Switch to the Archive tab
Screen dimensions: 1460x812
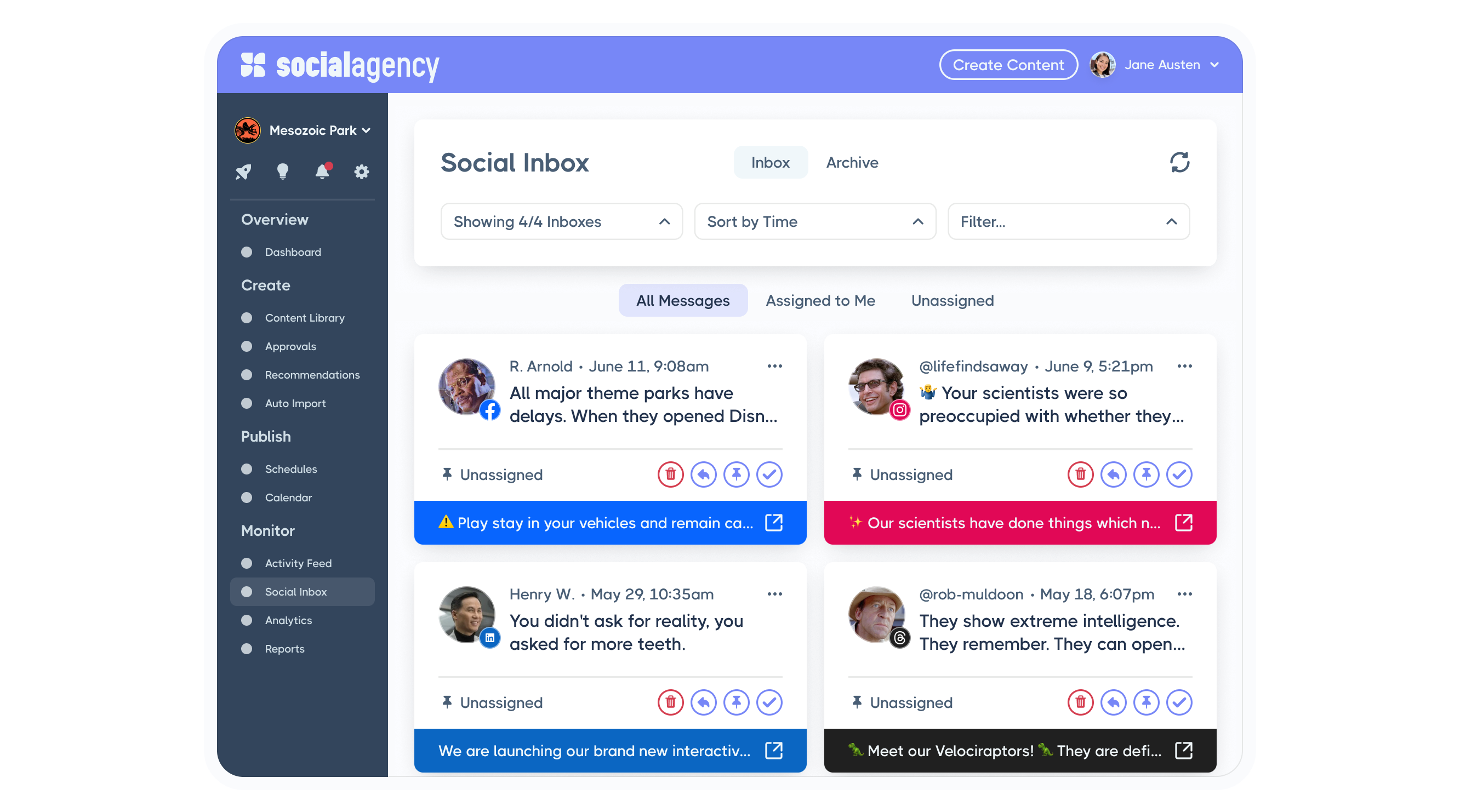point(852,163)
